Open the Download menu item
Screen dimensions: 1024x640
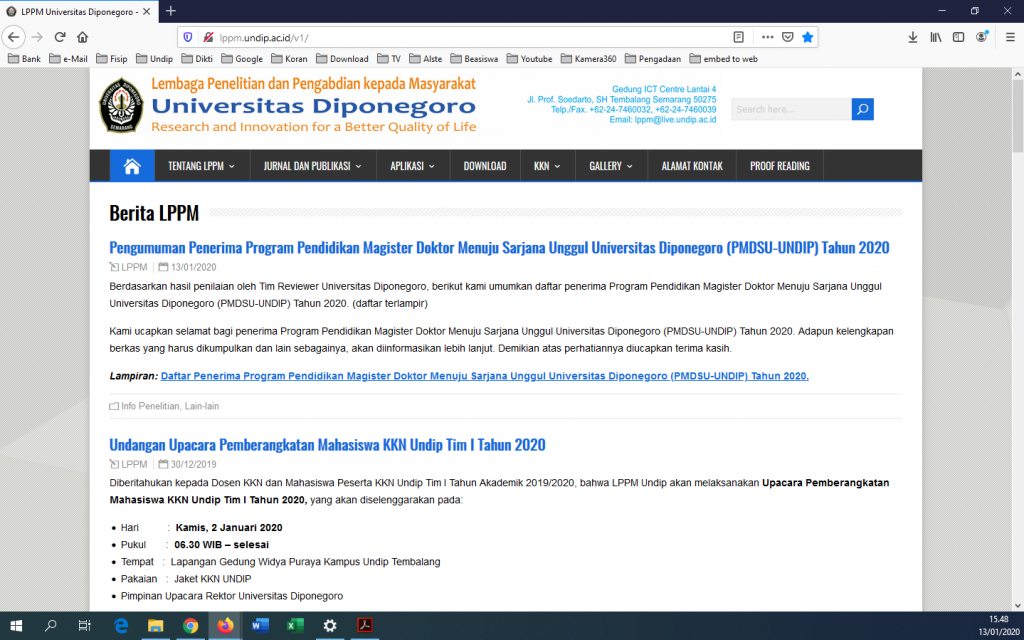pos(485,166)
